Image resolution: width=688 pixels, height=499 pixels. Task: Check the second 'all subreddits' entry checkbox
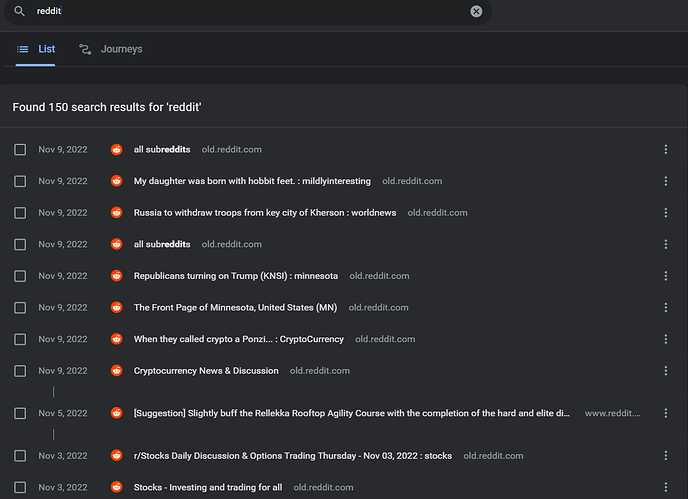click(20, 244)
